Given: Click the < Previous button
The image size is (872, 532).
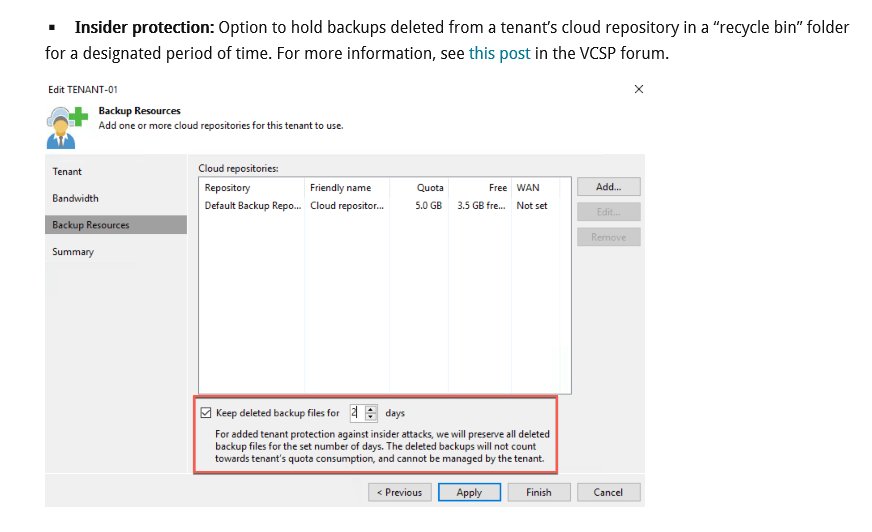Looking at the screenshot, I should (399, 492).
